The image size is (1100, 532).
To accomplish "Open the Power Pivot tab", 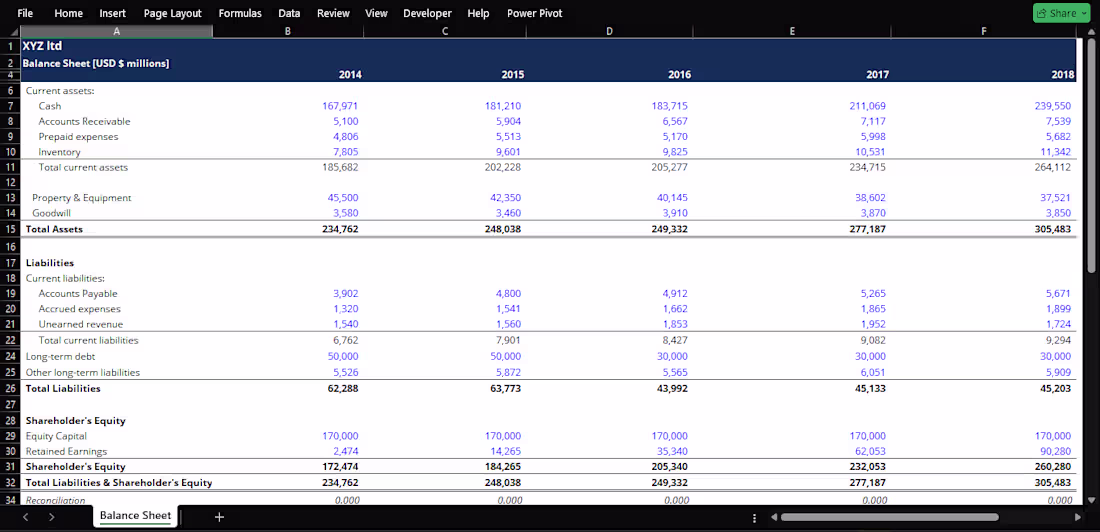I will click(535, 13).
